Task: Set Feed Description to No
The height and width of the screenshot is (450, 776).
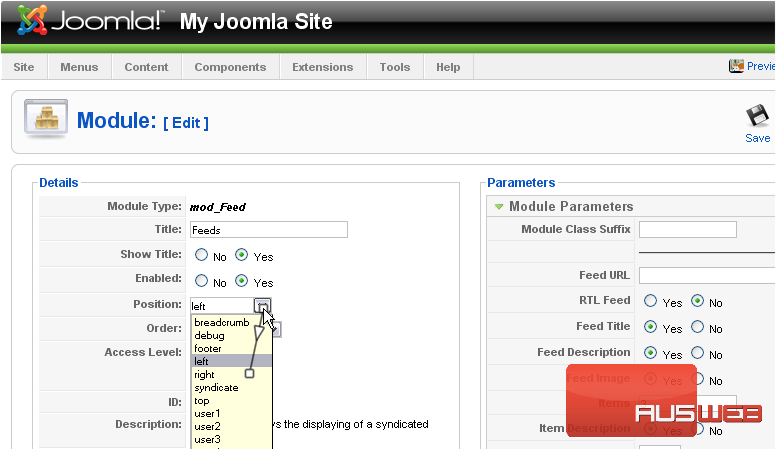Action: 697,353
